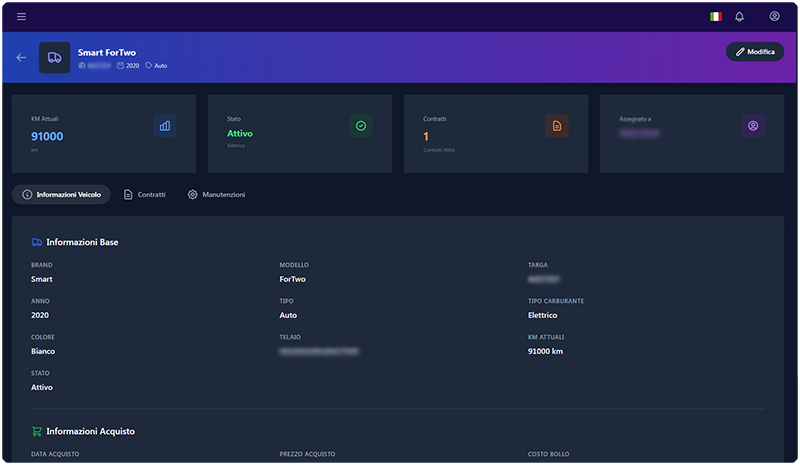Open the user profile menu
This screenshot has width=800, height=465.
774,16
